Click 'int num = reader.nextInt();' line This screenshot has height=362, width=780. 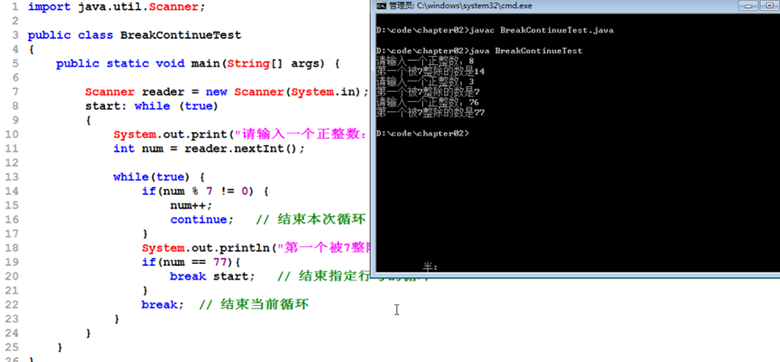(x=209, y=149)
